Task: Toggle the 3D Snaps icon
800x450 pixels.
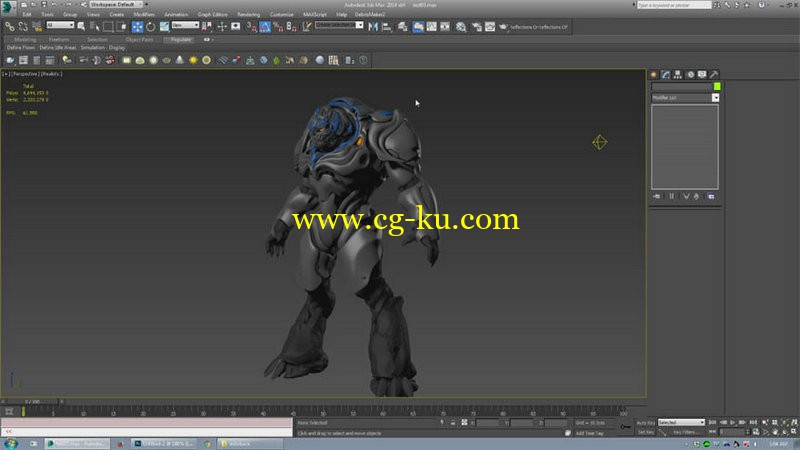Action: (x=251, y=27)
